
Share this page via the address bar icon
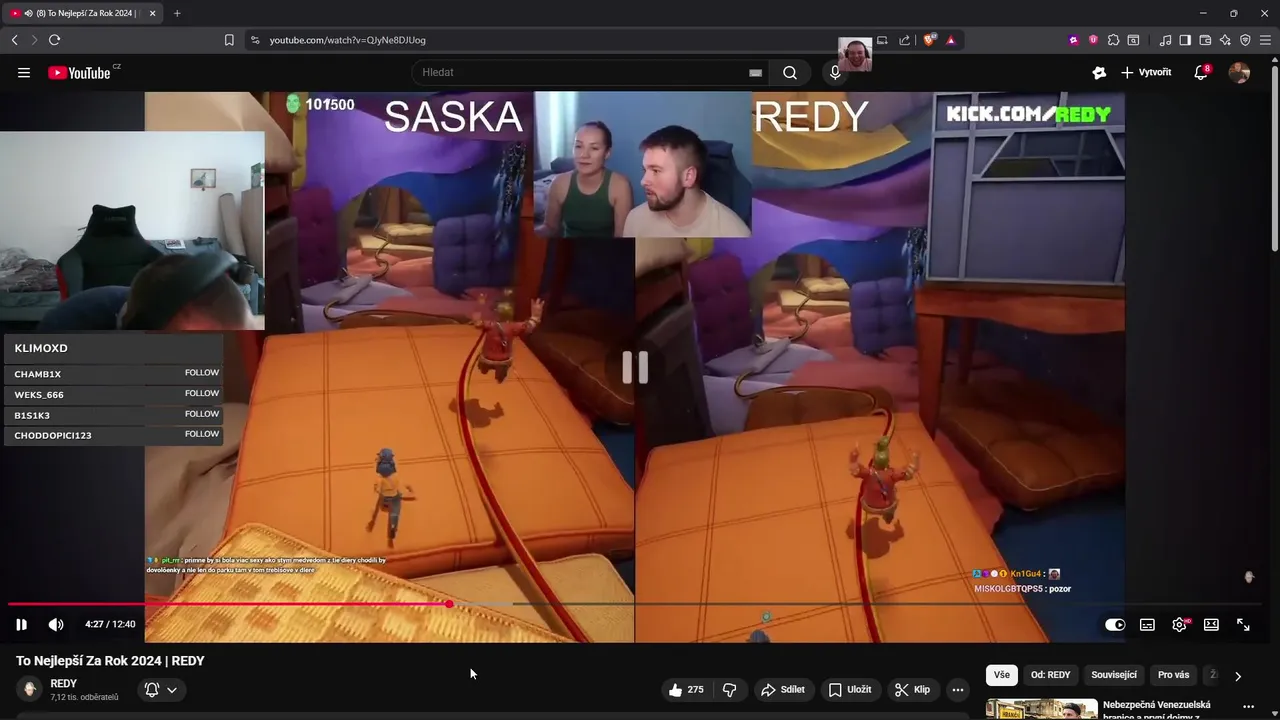tap(905, 40)
